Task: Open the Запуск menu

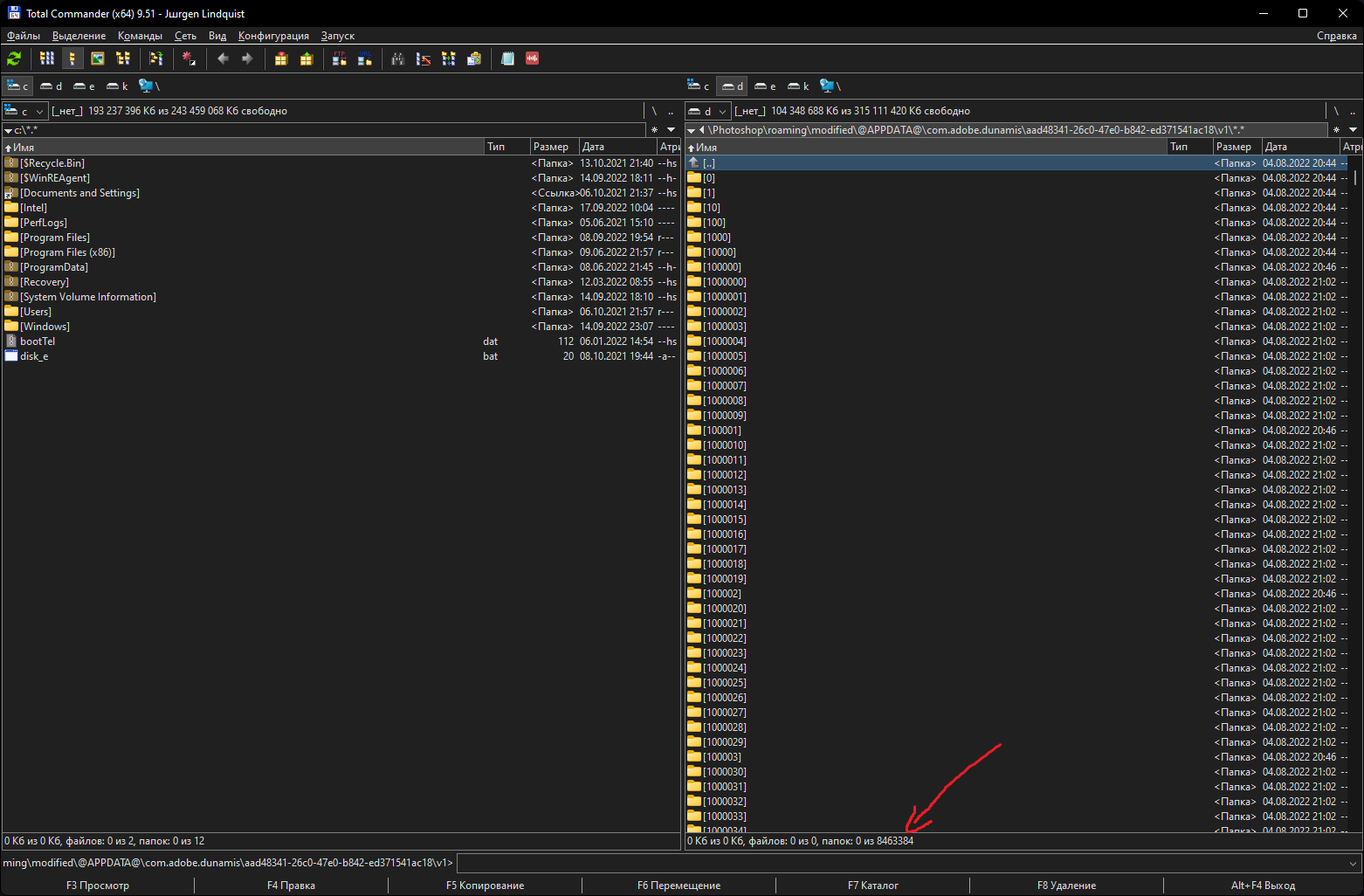Action: (338, 36)
